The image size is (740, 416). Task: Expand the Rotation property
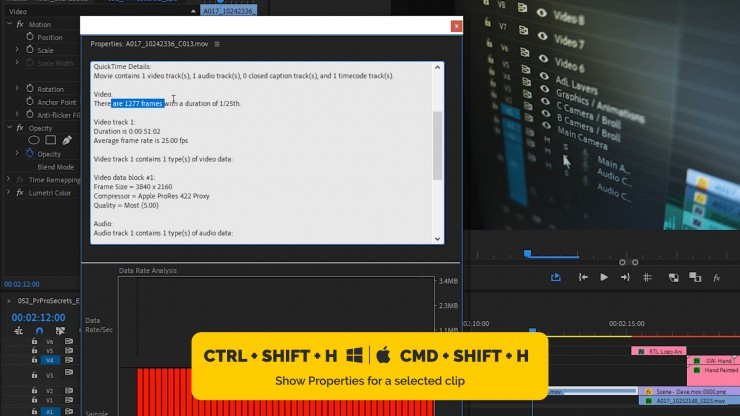click(x=17, y=88)
